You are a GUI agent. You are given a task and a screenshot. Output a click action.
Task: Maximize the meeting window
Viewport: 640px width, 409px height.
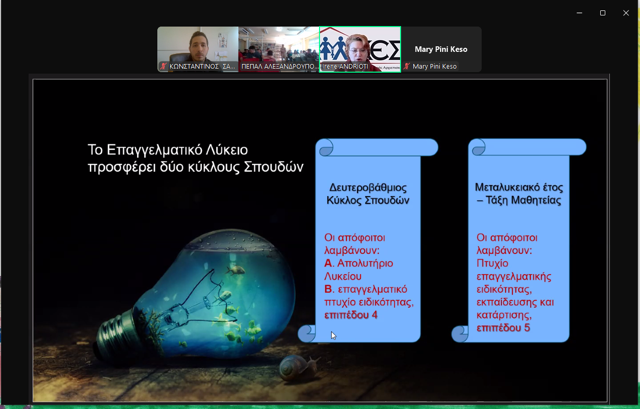(602, 12)
